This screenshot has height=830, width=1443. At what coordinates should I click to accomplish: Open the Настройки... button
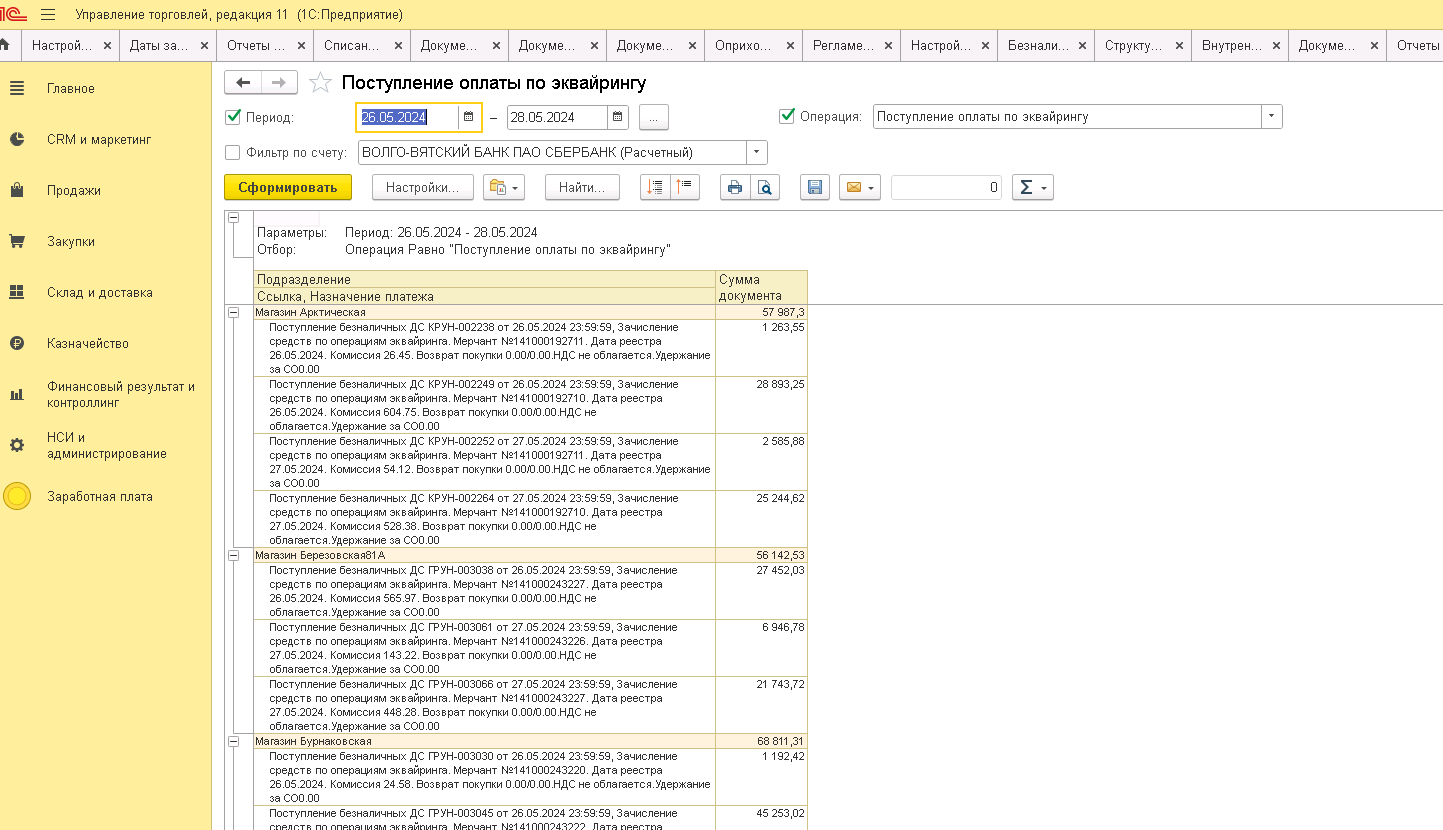click(x=422, y=187)
